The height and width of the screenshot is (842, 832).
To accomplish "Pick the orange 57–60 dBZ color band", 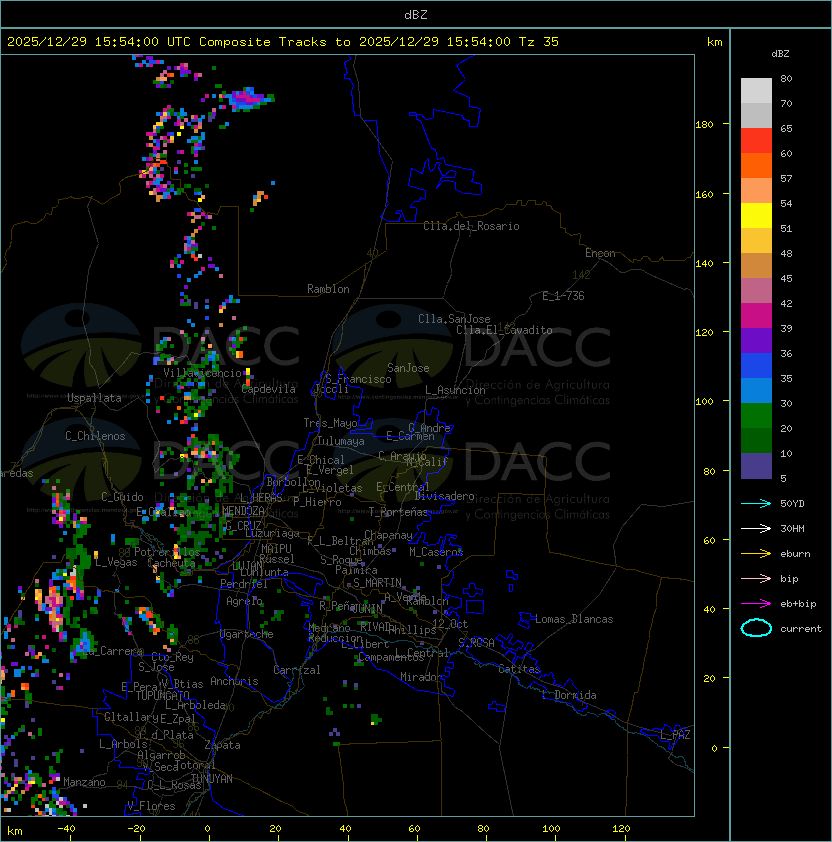I will tap(756, 165).
